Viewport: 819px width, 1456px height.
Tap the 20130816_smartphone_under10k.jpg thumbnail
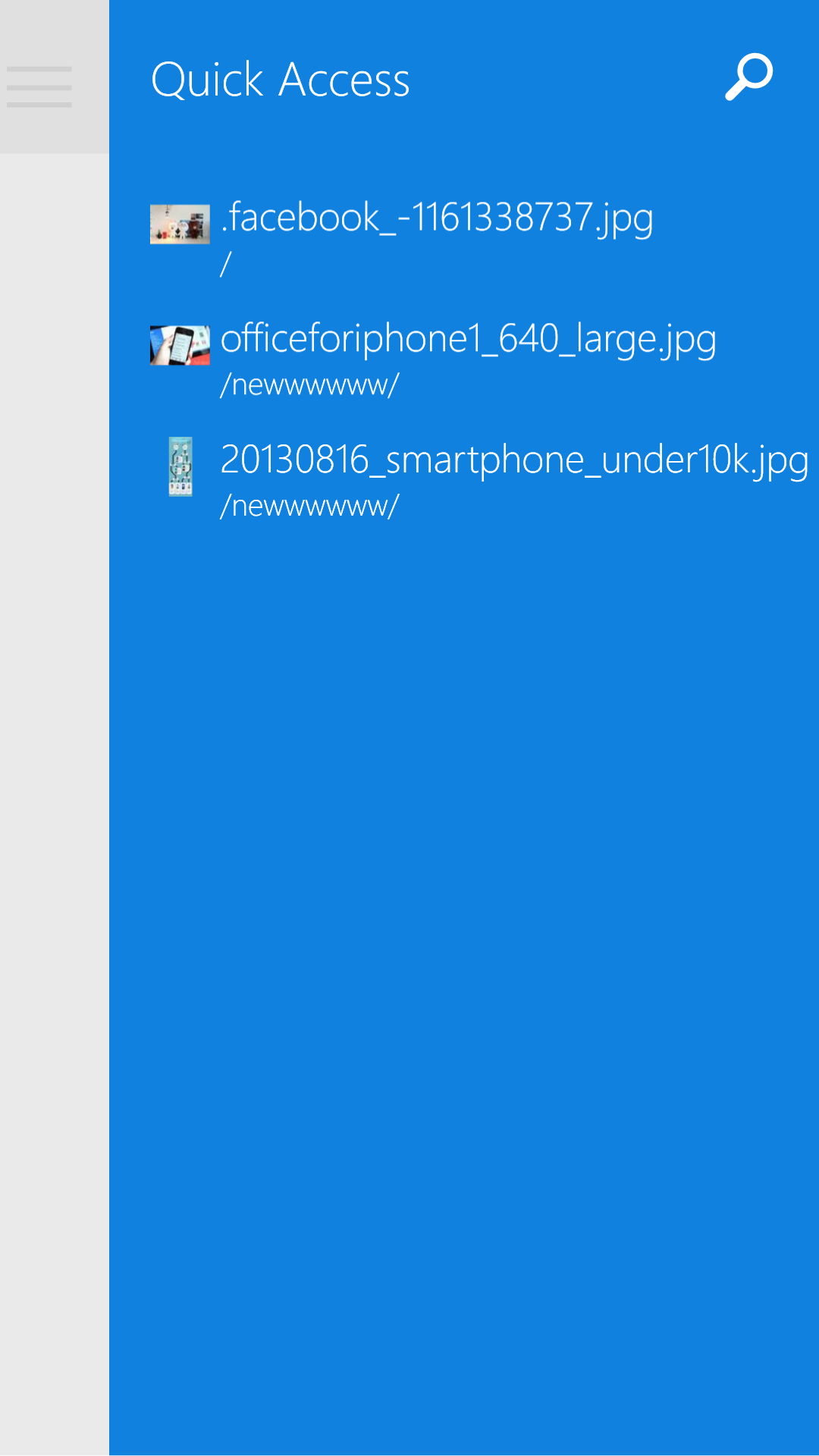pyautogui.click(x=180, y=466)
